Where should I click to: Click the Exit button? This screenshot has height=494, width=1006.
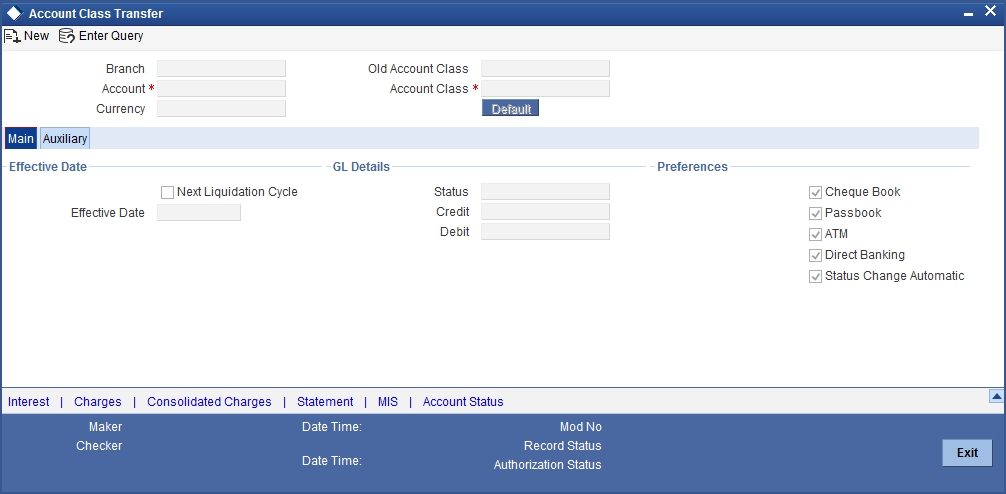coord(967,453)
